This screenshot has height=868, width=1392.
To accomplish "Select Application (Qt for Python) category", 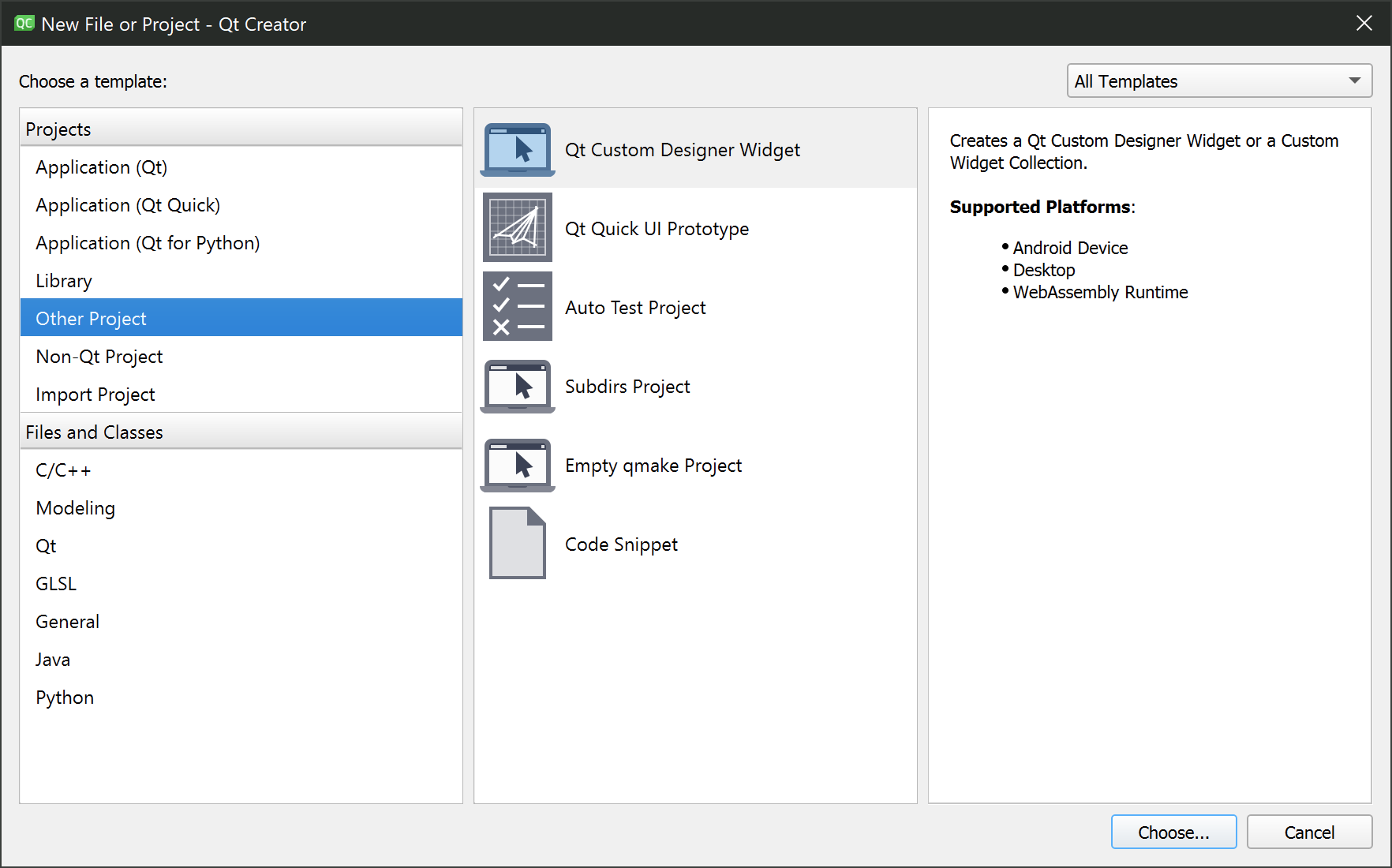I will tap(148, 243).
